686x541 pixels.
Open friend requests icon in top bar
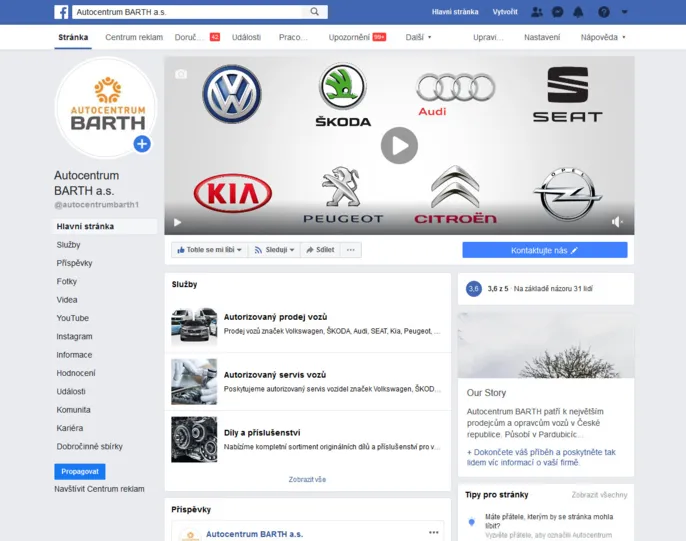tap(537, 12)
